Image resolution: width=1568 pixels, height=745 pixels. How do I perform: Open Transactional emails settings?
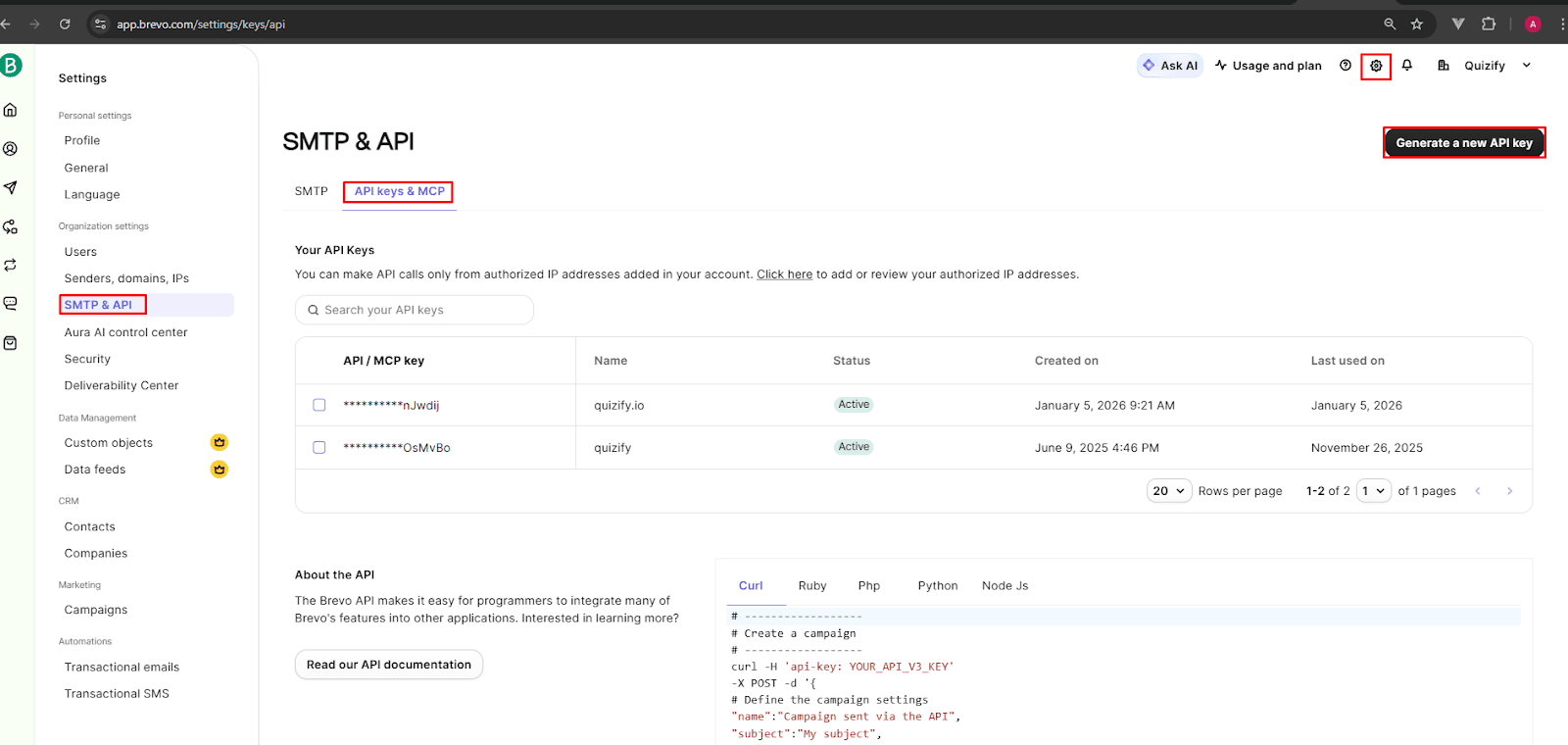click(x=122, y=667)
